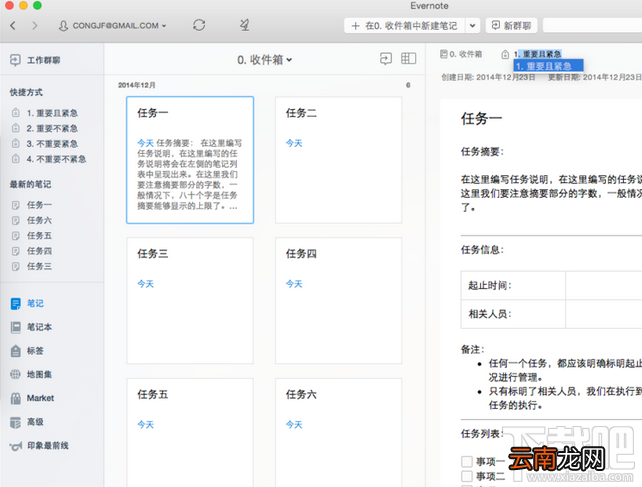Screen dimensions: 642x487
Task: Expand the 0. 收件箱 notebook dropdown
Action: pyautogui.click(x=264, y=60)
